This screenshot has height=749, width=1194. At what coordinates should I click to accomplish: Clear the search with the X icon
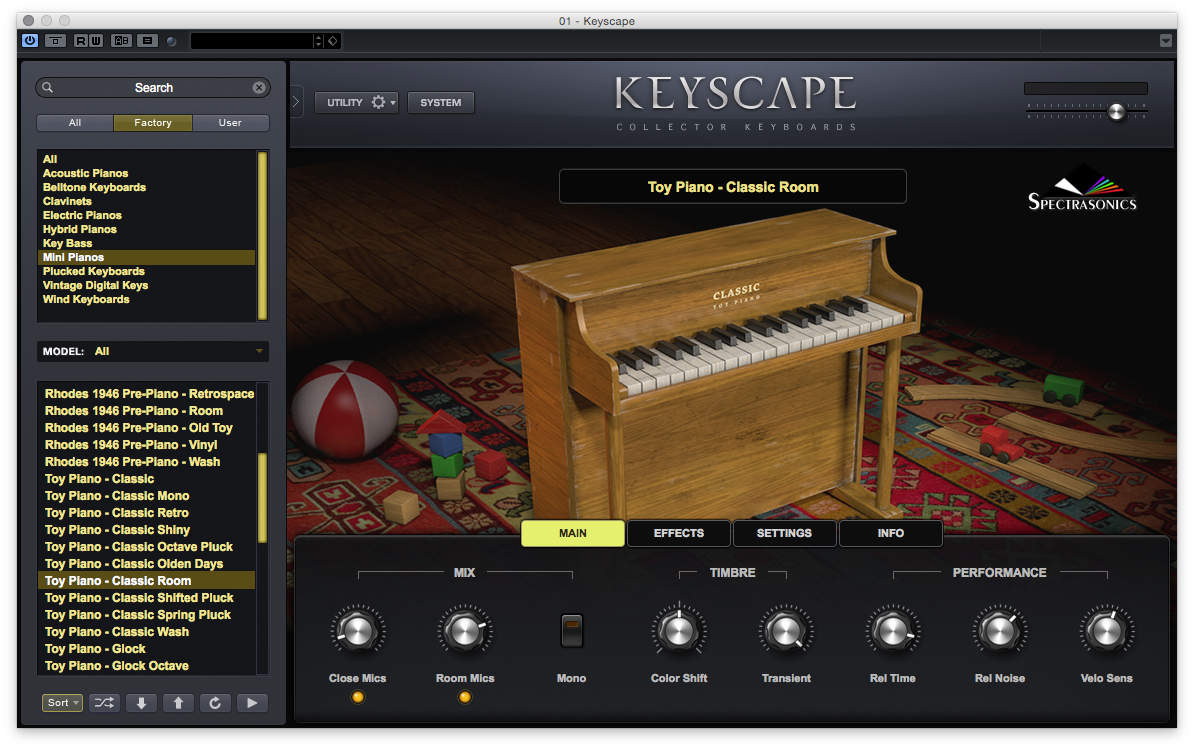[259, 88]
